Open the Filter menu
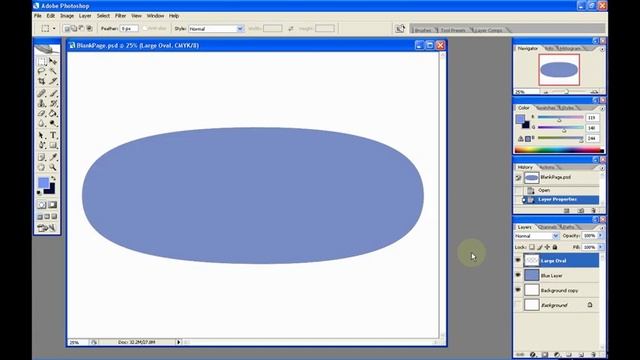640x360 pixels. pos(120,16)
